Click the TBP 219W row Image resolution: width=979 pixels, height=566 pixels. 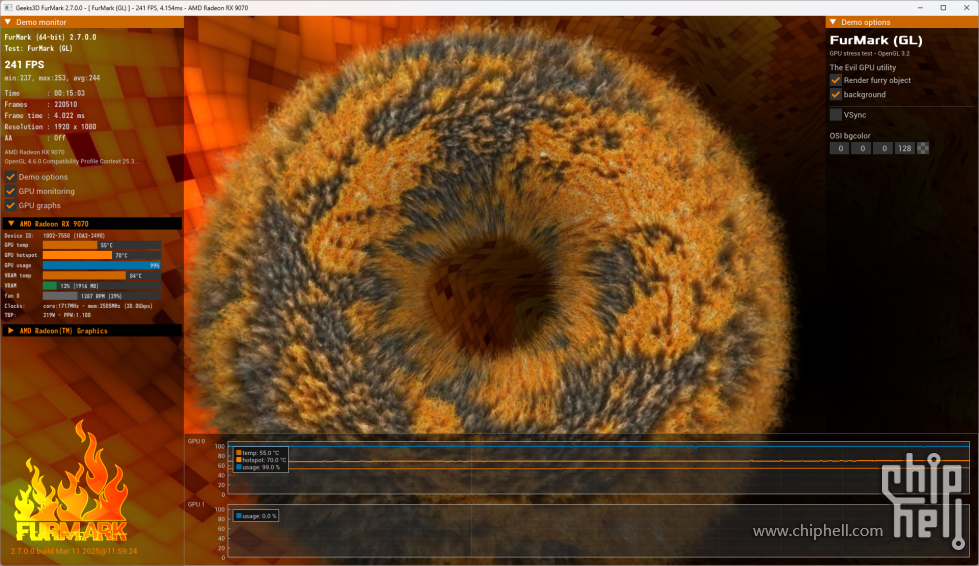pos(47,315)
